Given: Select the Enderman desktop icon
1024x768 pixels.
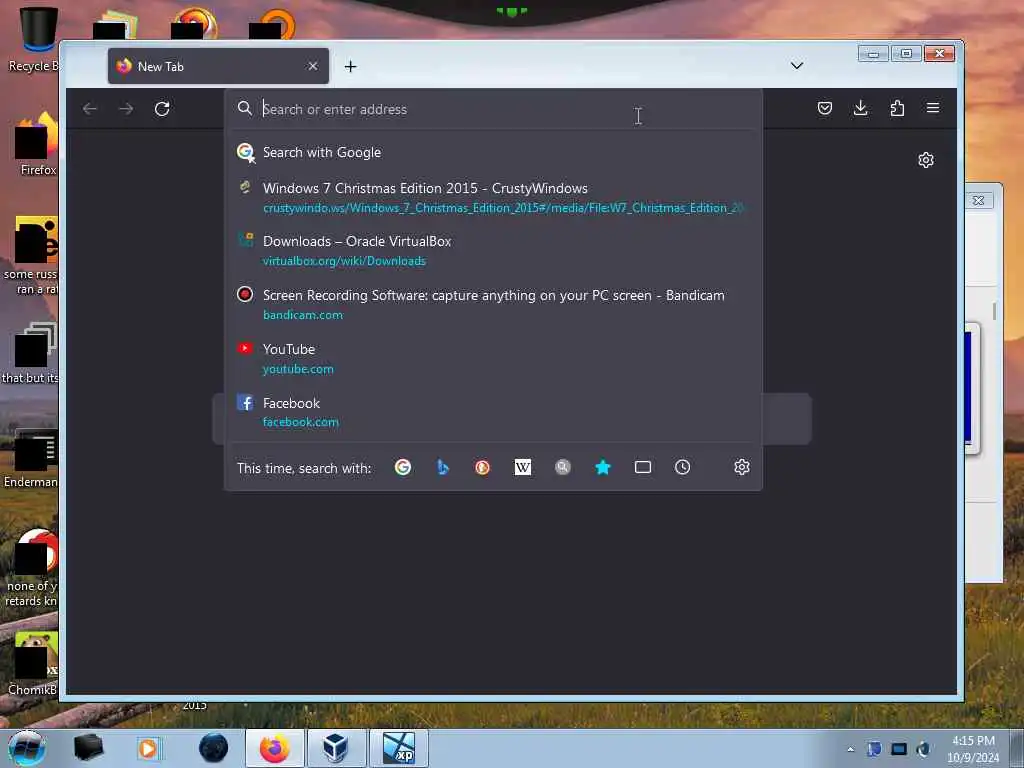Looking at the screenshot, I should coord(33,458).
